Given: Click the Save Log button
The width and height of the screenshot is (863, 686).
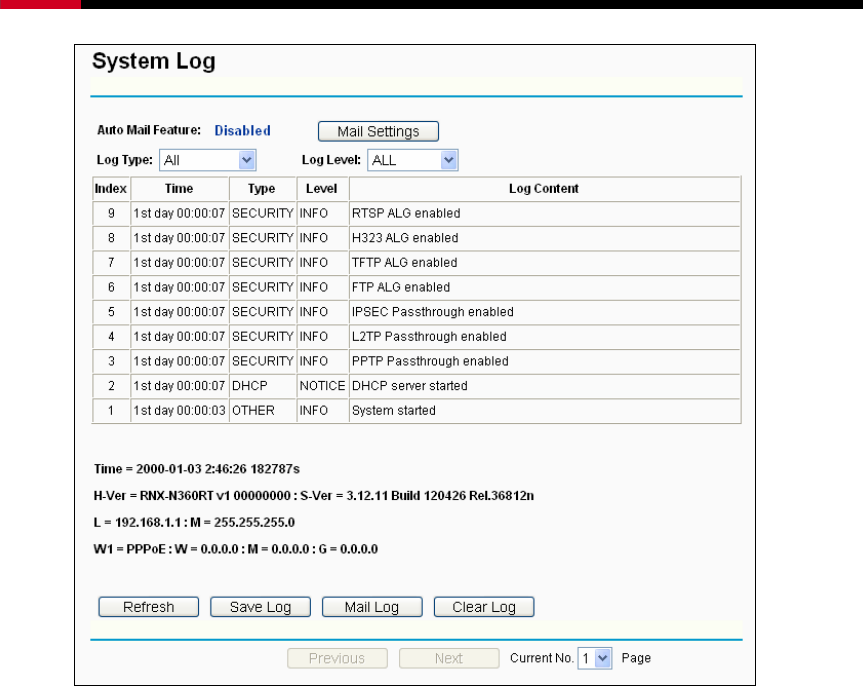Looking at the screenshot, I should 260,607.
